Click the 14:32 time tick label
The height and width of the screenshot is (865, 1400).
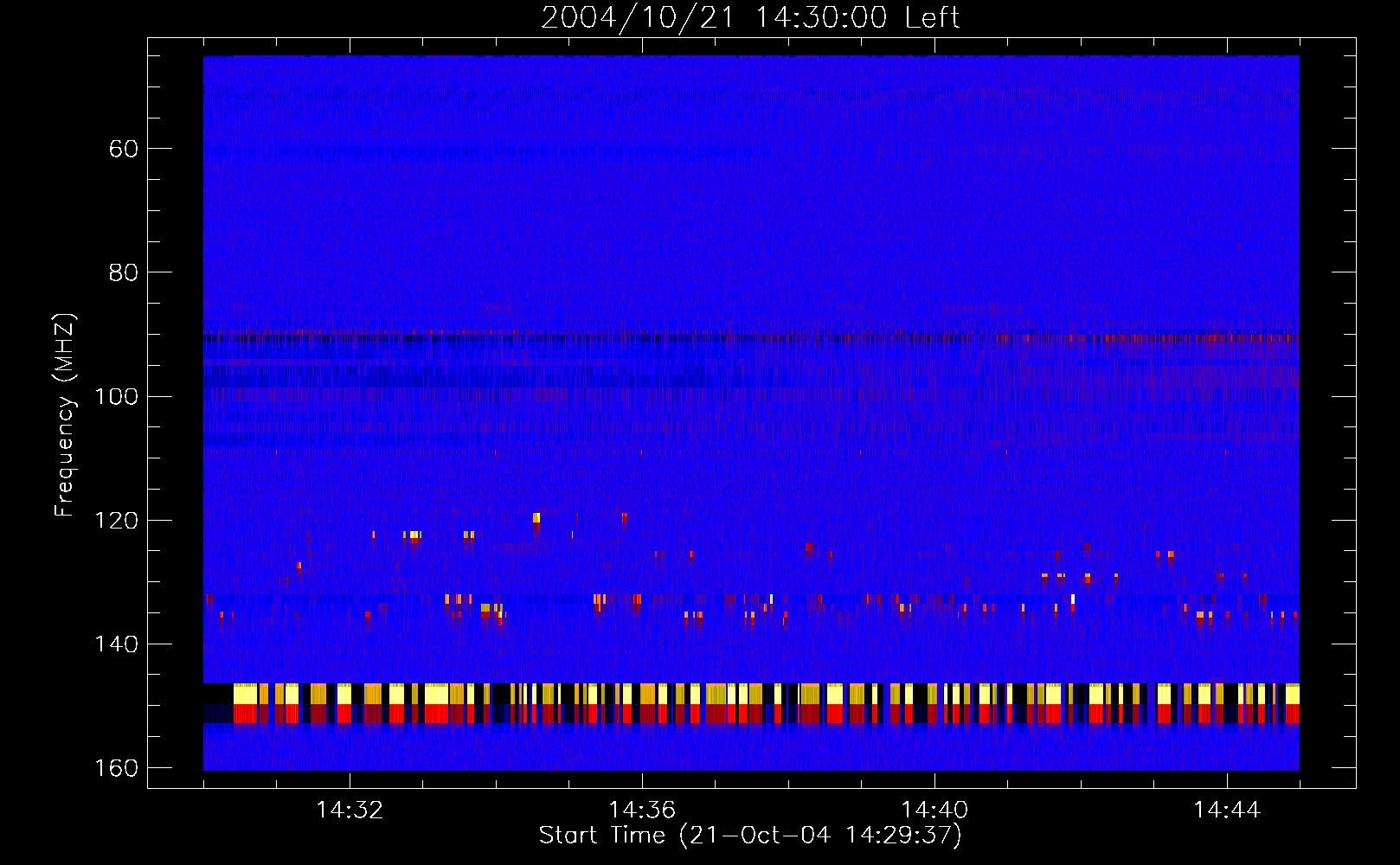click(x=350, y=811)
